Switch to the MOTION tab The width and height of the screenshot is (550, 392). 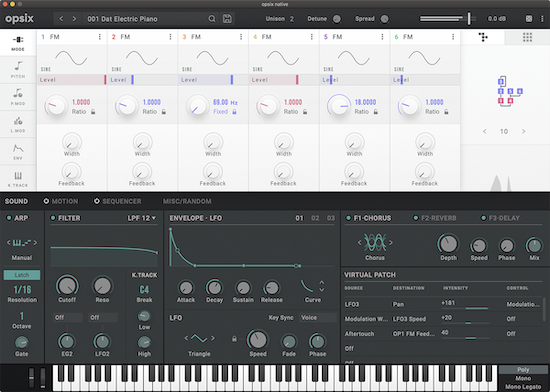click(x=65, y=201)
